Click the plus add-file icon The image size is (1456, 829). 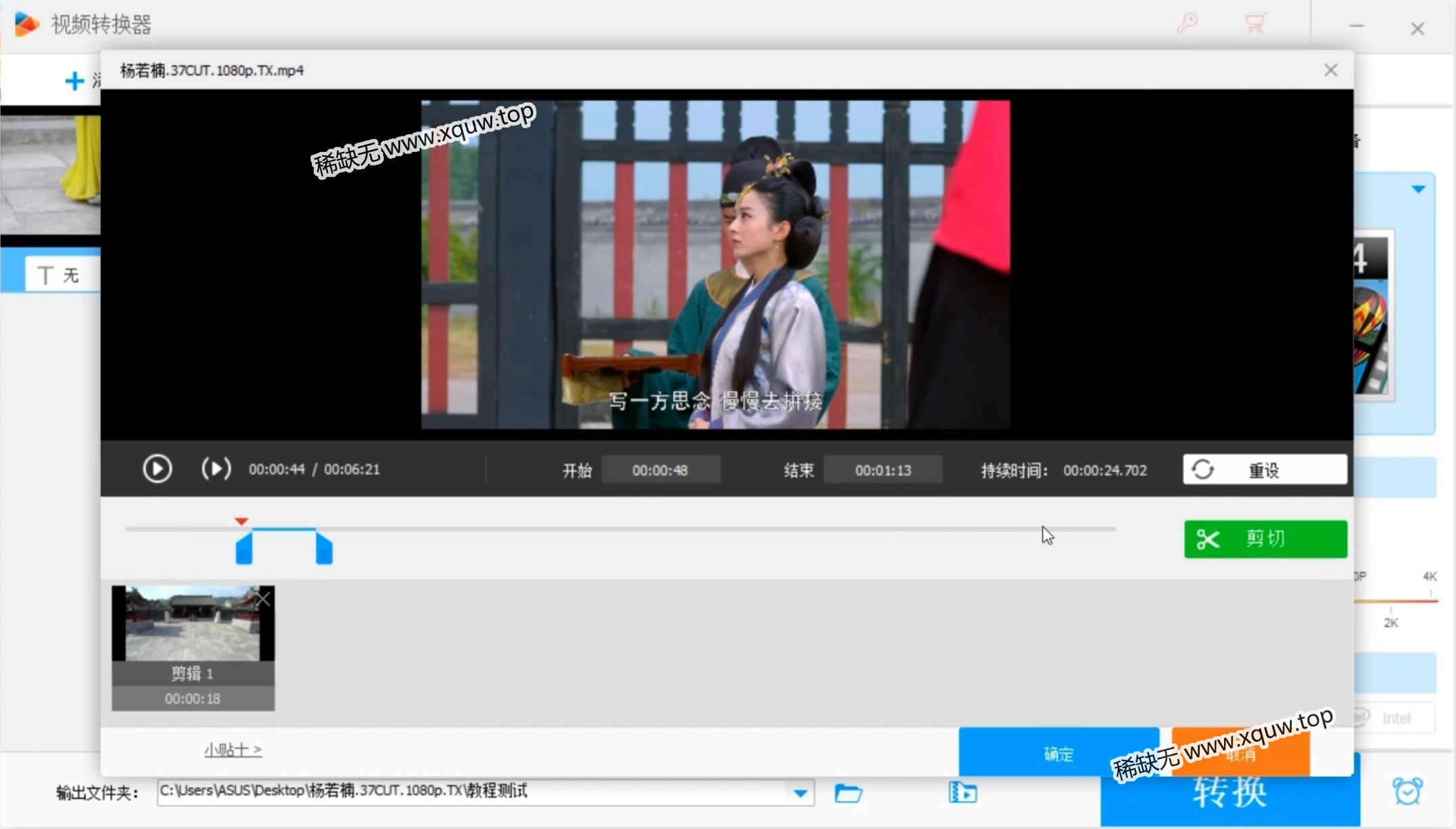[x=75, y=81]
